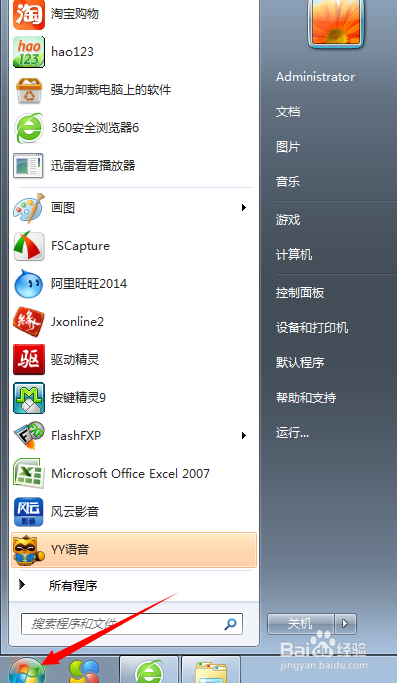397x683 pixels.
Task: Click the search programs and files box
Action: point(132,624)
